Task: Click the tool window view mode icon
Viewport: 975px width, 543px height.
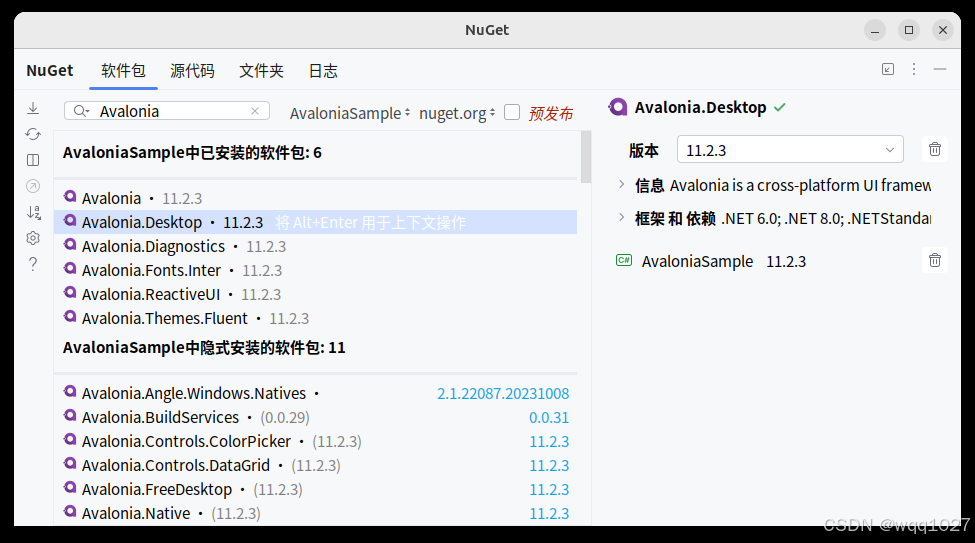Action: point(888,69)
